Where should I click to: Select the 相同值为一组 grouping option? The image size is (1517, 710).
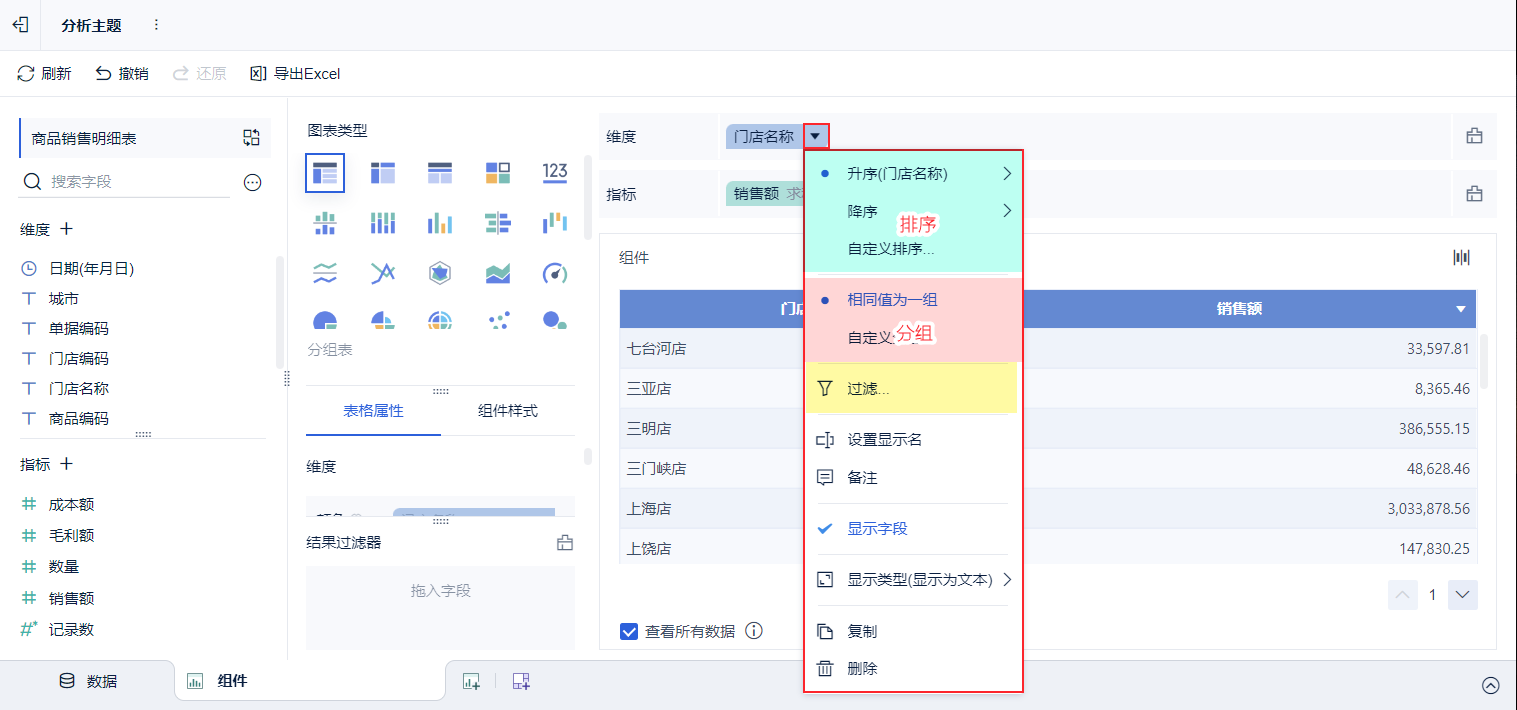click(x=913, y=300)
